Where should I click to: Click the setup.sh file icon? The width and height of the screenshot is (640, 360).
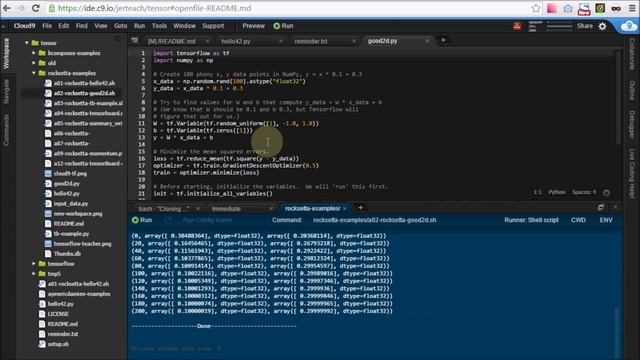[42, 344]
